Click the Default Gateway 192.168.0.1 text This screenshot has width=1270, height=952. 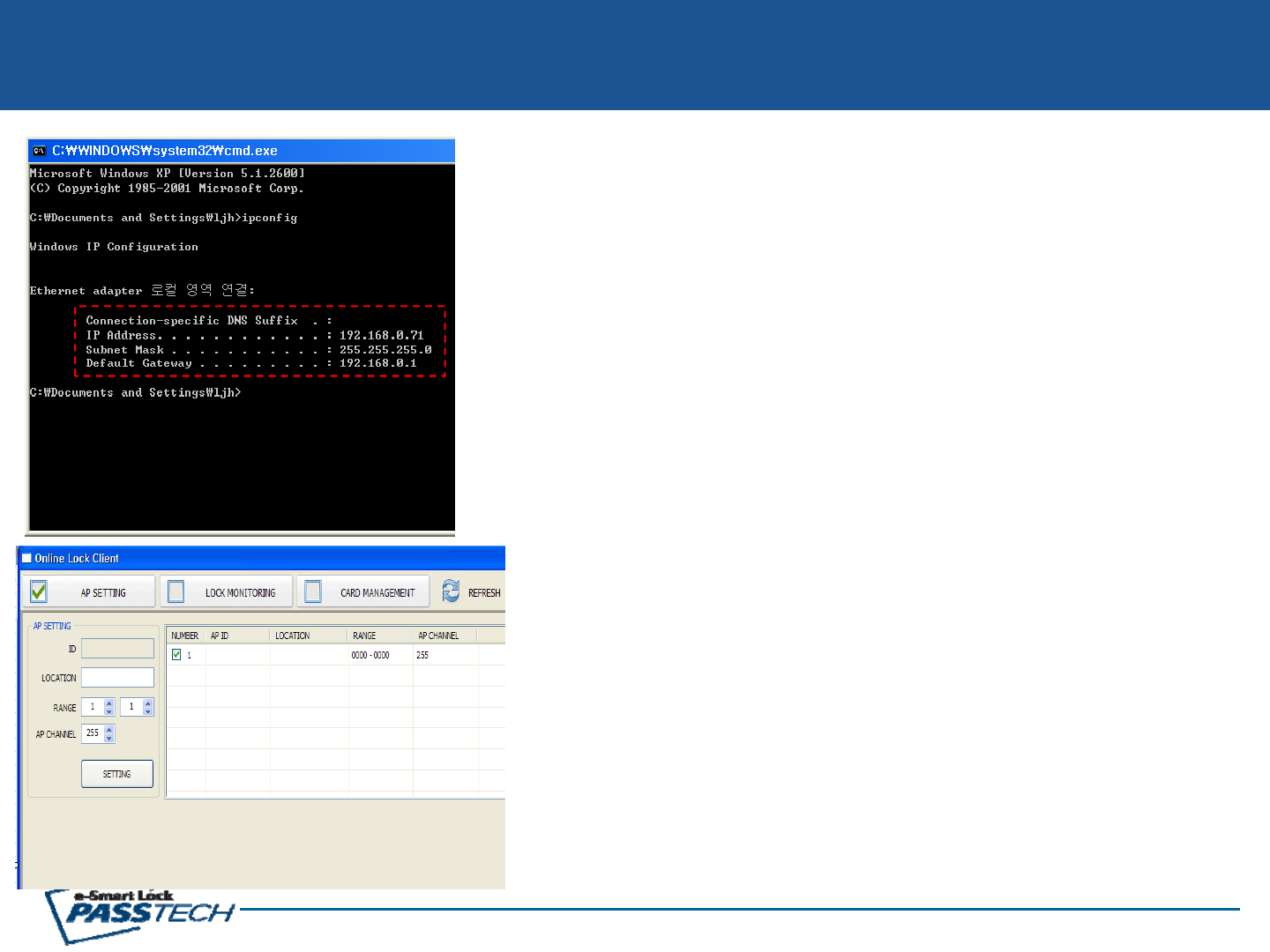point(251,363)
